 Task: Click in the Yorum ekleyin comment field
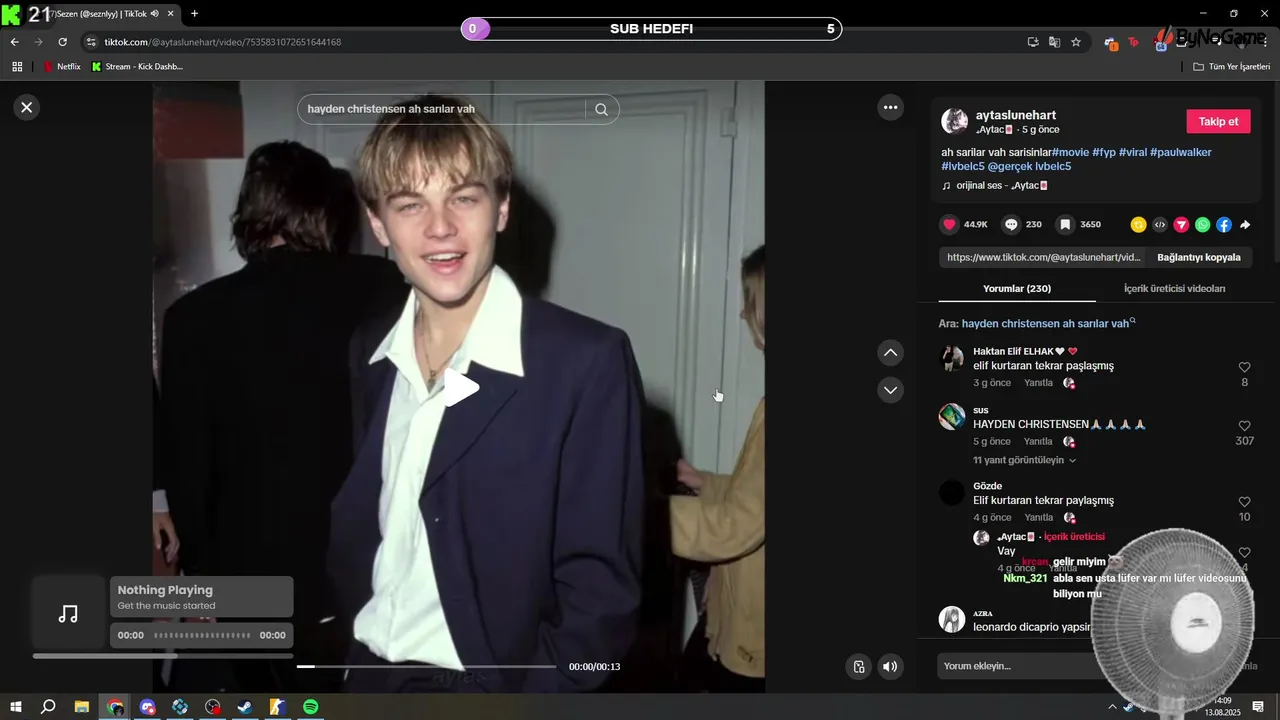pos(1020,666)
